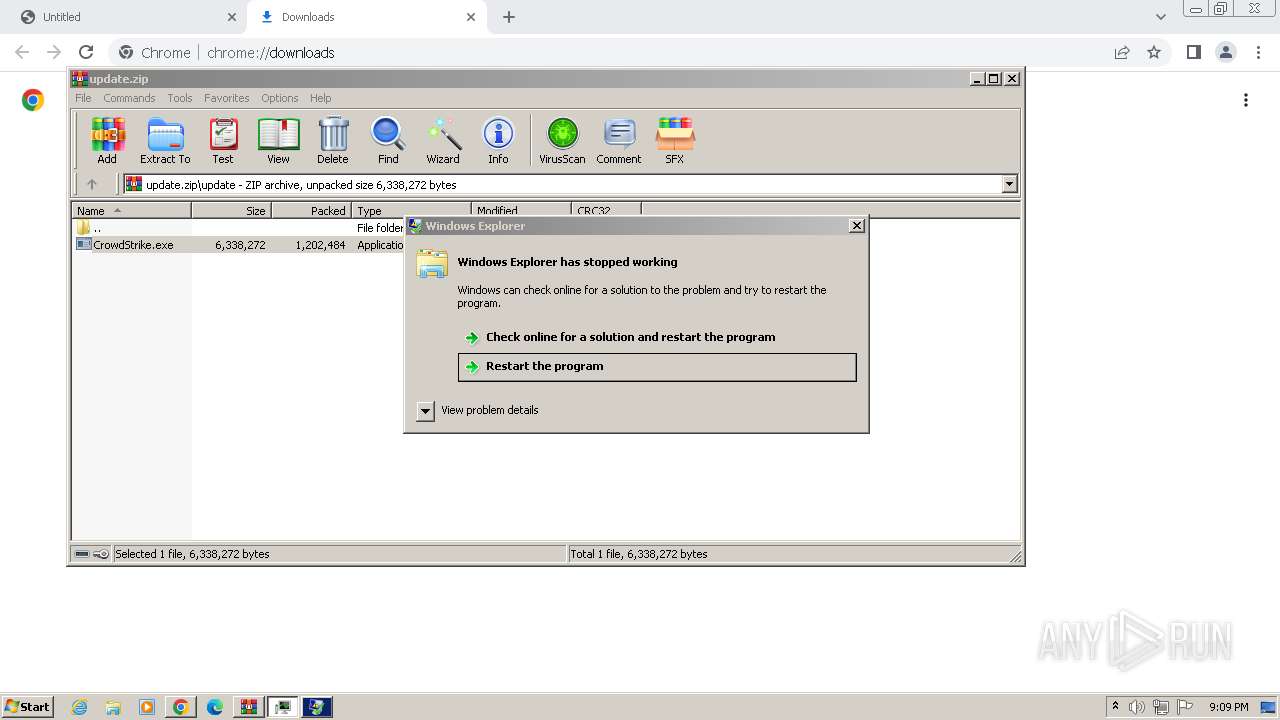The image size is (1280, 720).
Task: Close the Downloads tab
Action: coord(472,17)
